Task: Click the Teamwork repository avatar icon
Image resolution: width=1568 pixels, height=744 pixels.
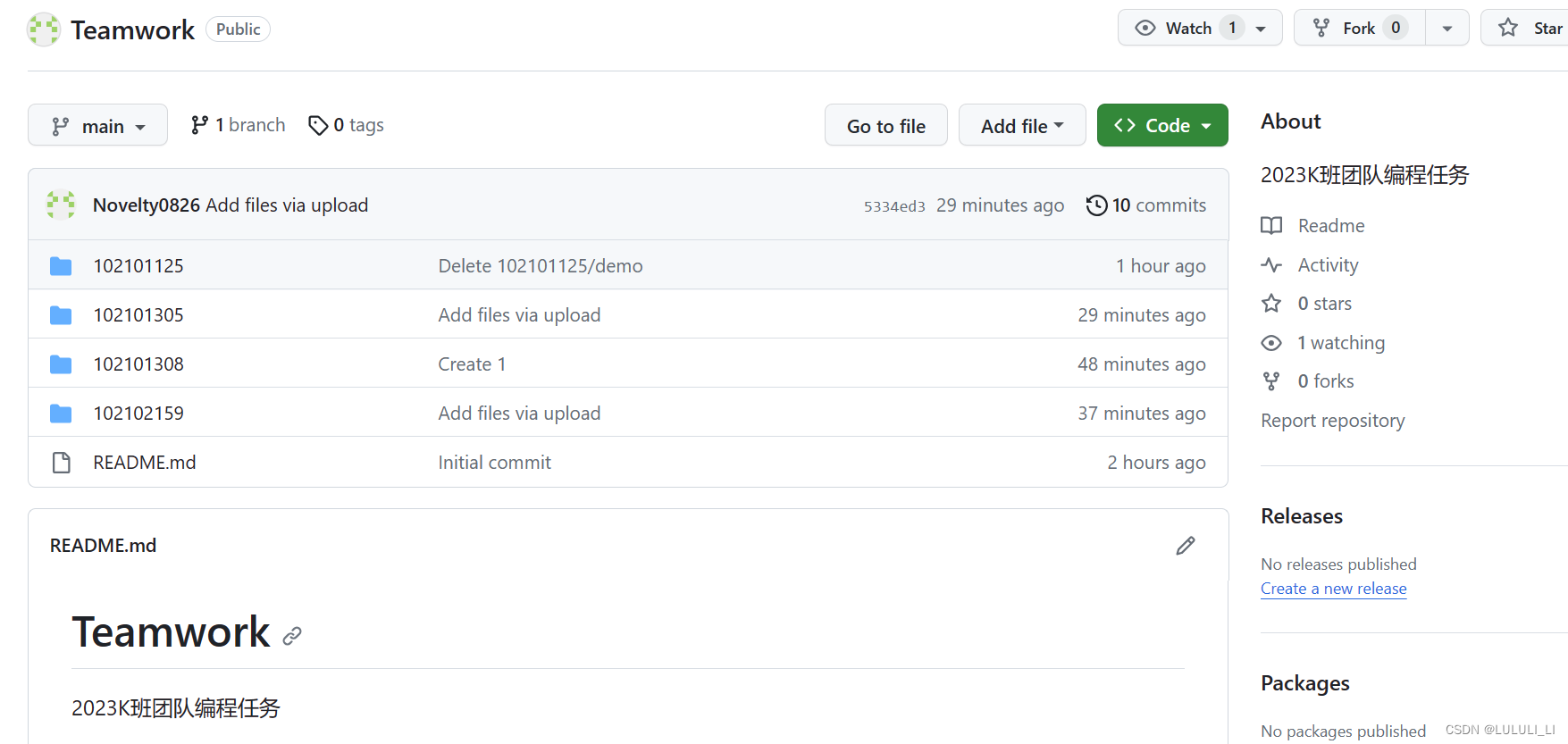Action: [44, 29]
